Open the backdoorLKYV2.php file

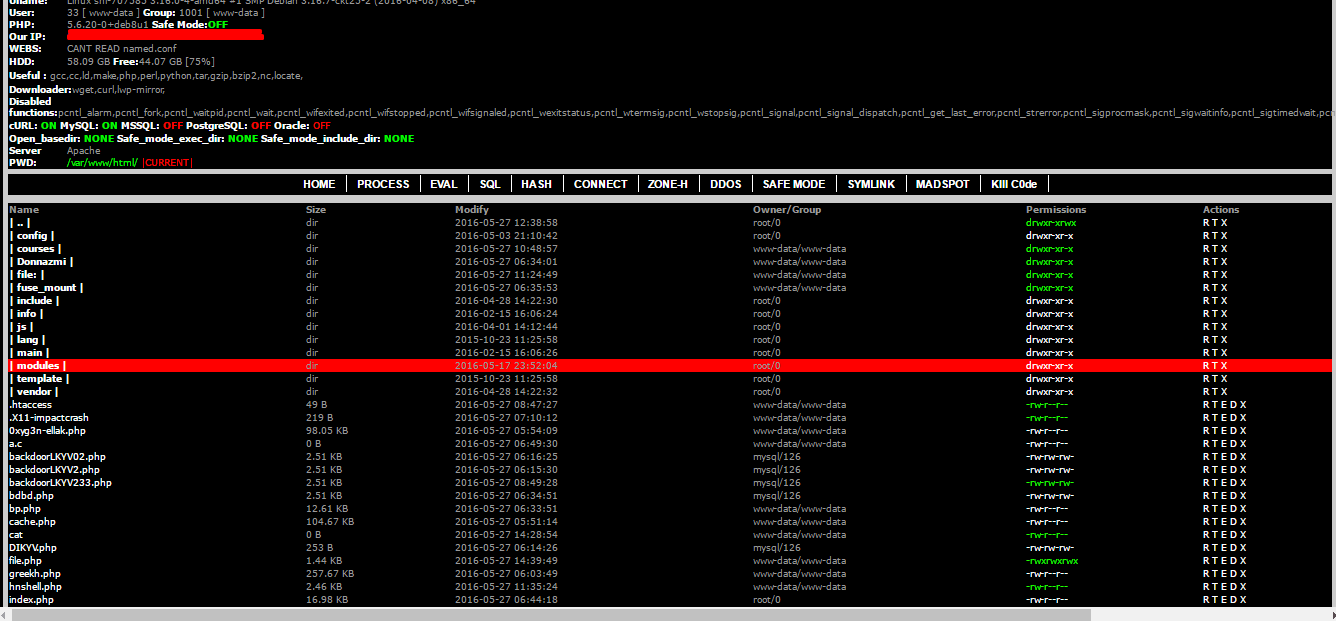[54, 470]
